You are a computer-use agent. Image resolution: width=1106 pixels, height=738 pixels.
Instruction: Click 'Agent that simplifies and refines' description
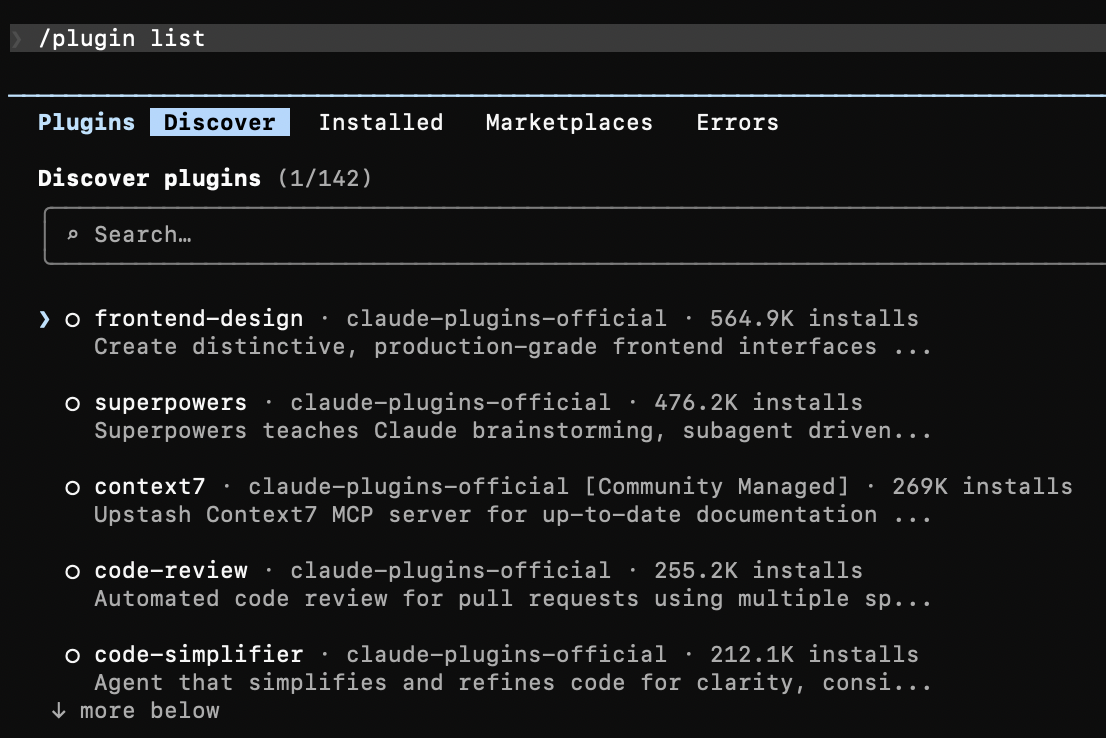(513, 683)
